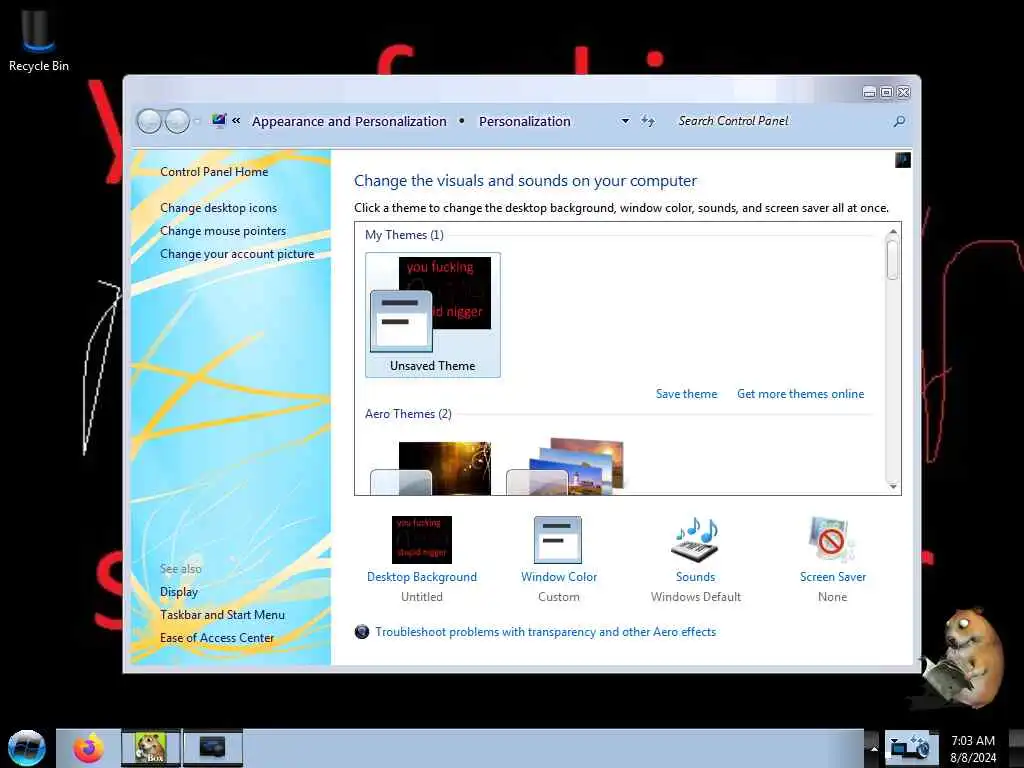Open Troubleshoot problems with transparency link
This screenshot has height=768, width=1024.
coord(545,632)
